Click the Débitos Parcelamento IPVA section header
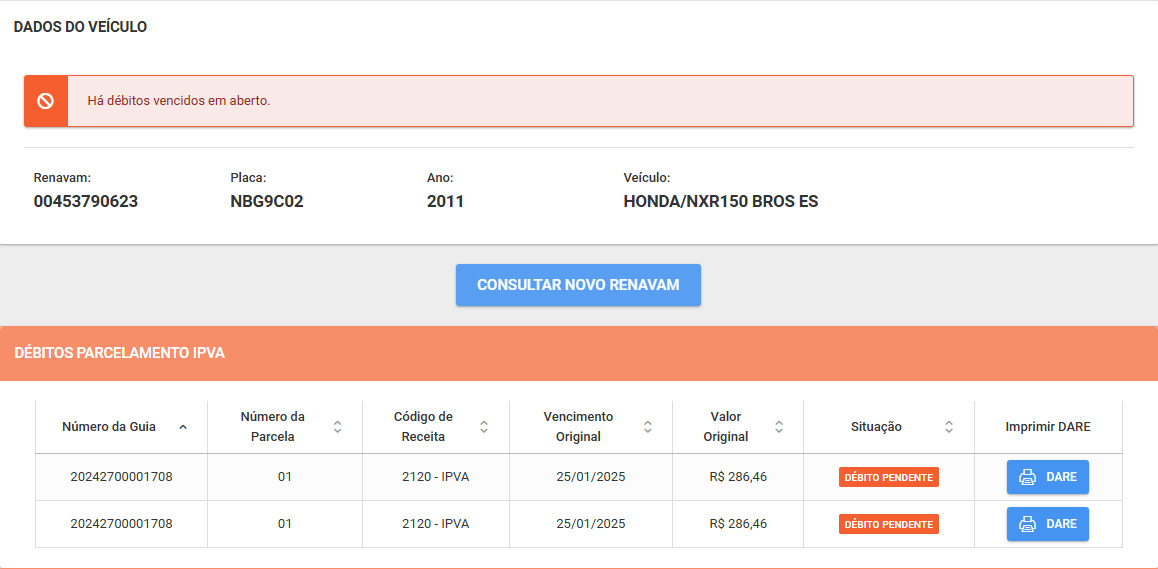Screen dimensions: 1158x569 [120, 353]
